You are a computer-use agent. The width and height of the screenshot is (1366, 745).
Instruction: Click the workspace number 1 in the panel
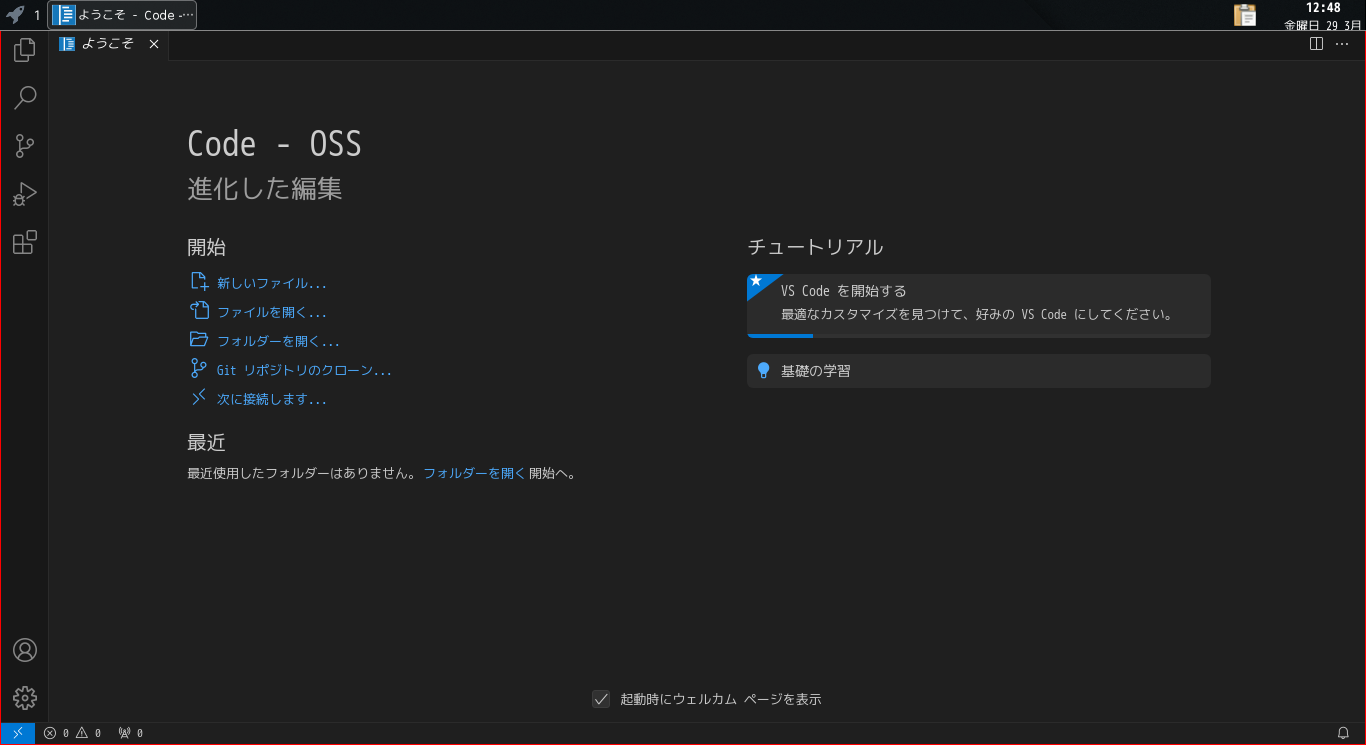[37, 15]
